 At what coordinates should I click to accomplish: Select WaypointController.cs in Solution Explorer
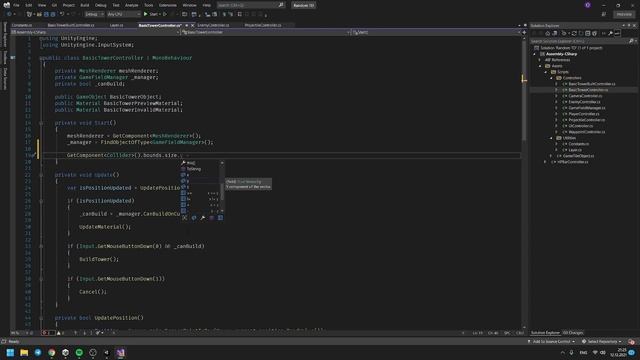[x=587, y=132]
